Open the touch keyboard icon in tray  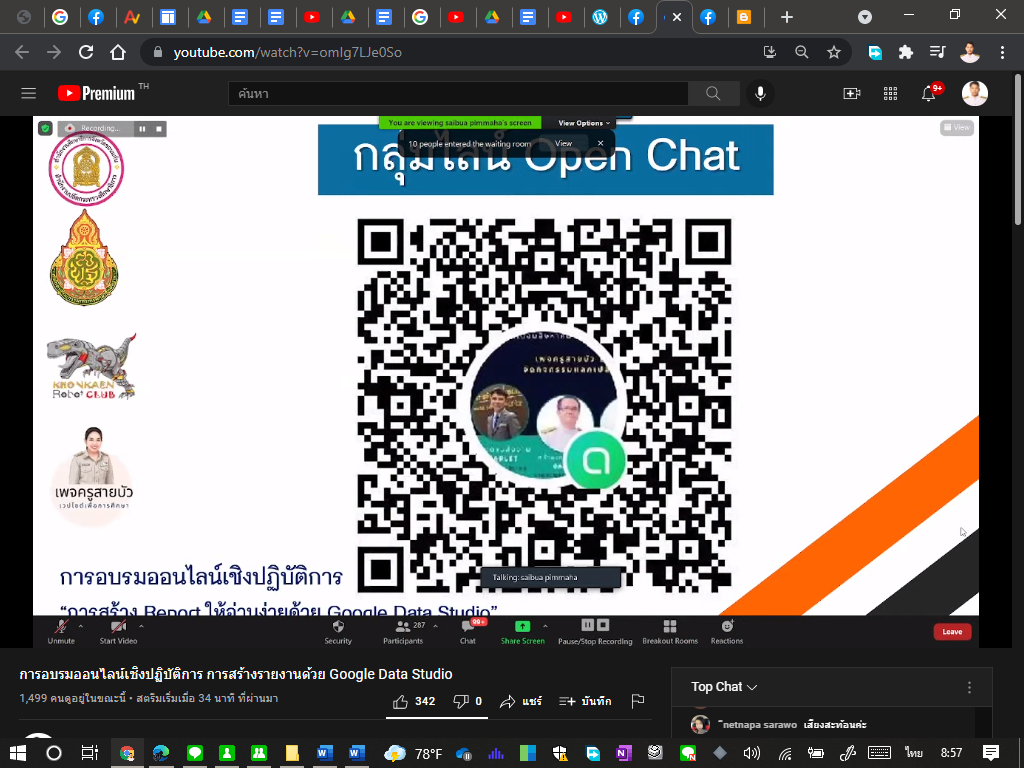pyautogui.click(x=879, y=753)
